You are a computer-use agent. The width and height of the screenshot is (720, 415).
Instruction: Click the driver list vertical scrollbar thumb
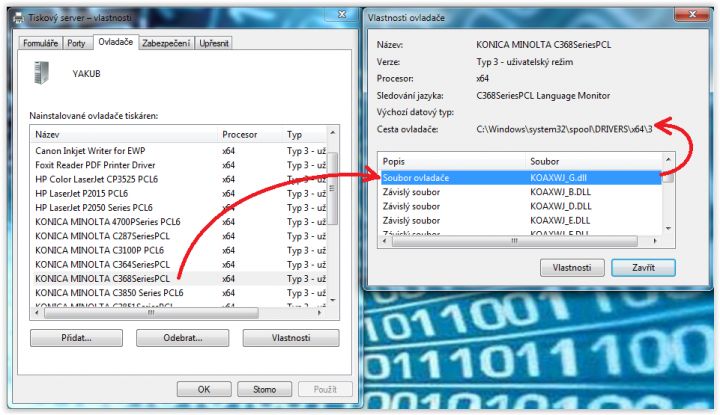coord(333,188)
